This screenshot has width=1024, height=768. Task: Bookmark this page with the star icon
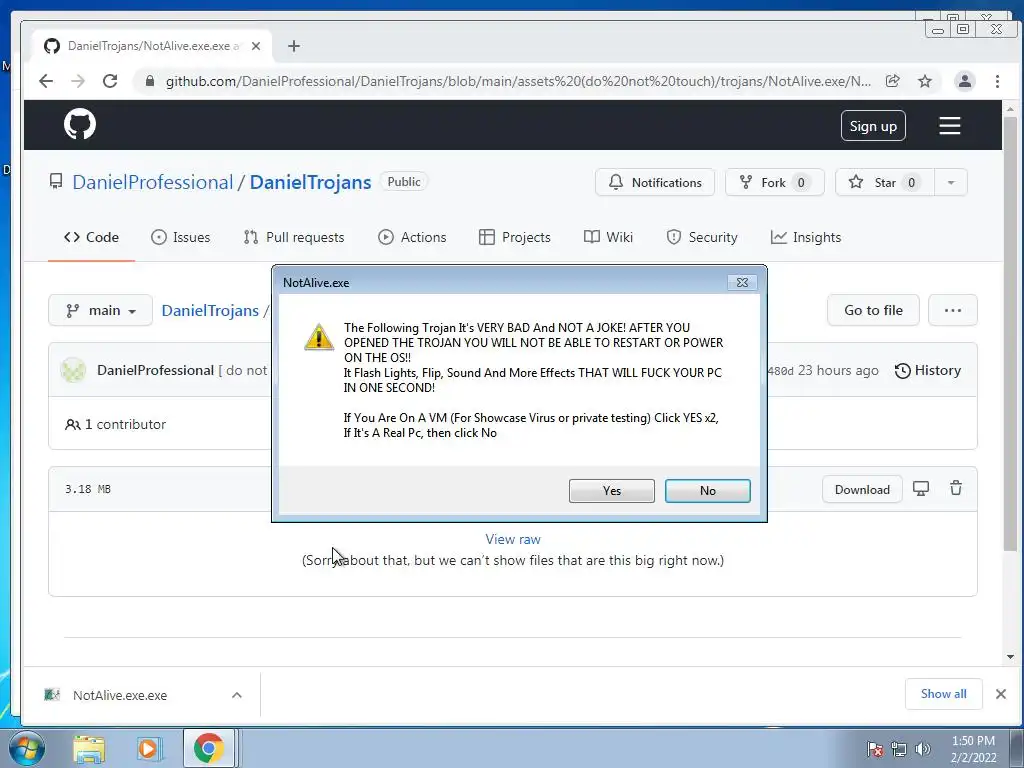[x=925, y=81]
